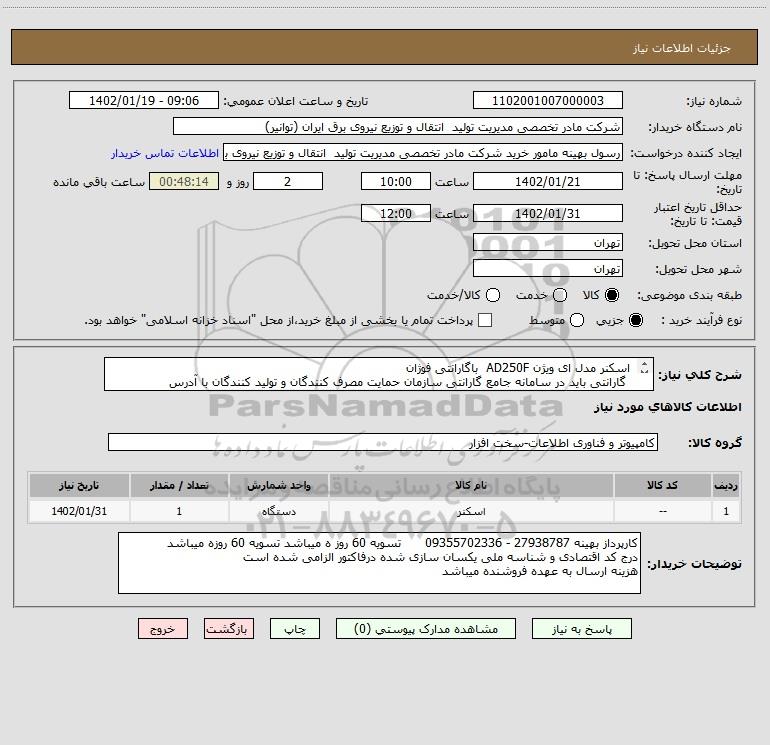Click the remaining days field showing 2

(288, 182)
